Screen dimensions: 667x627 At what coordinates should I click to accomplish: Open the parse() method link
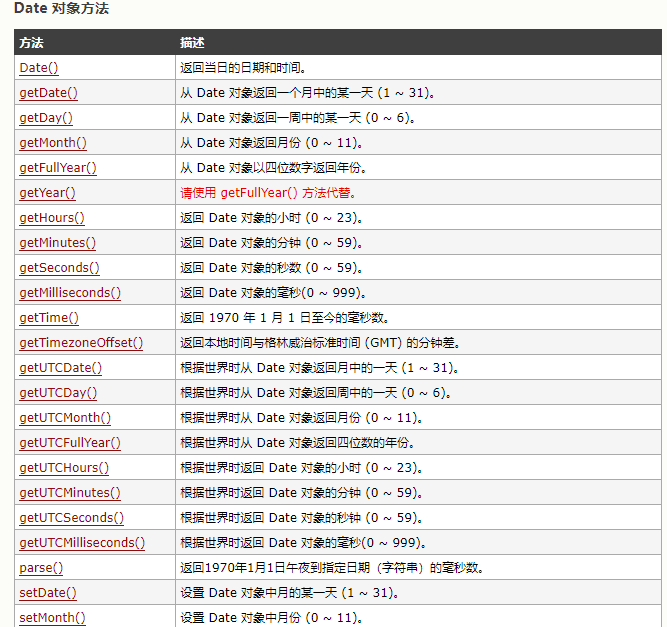(x=41, y=568)
